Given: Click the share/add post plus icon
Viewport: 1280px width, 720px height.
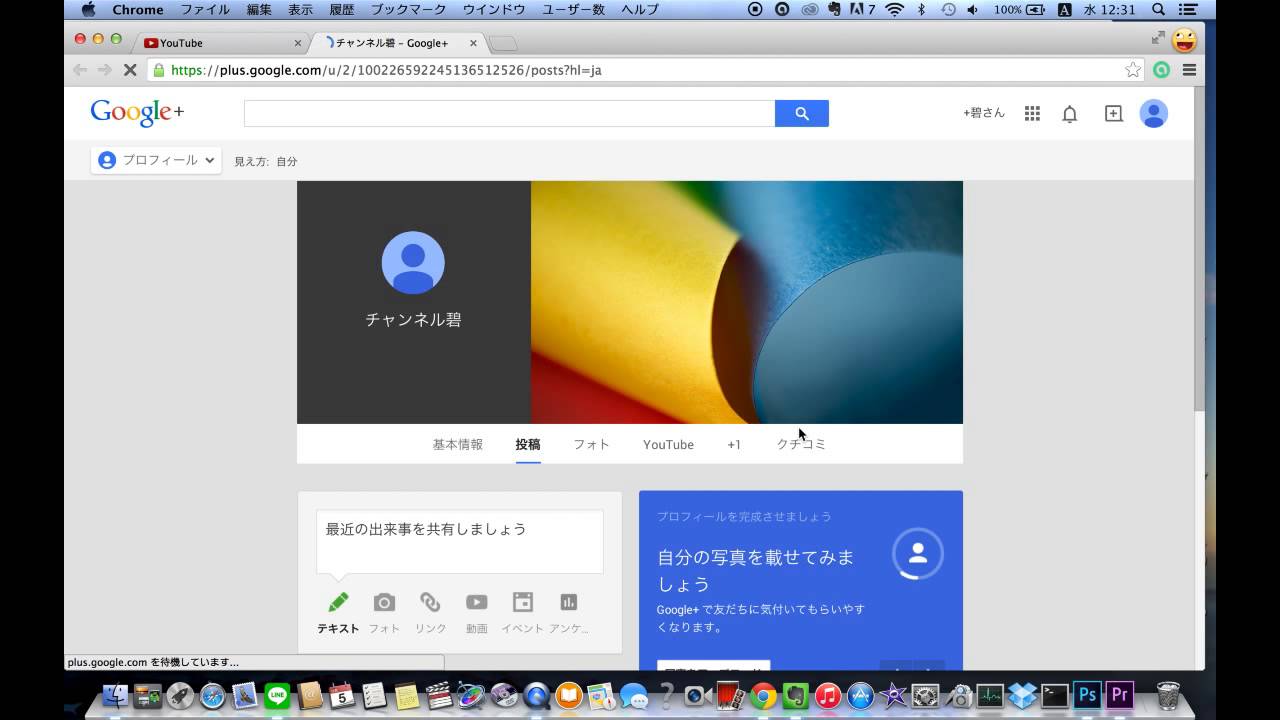Looking at the screenshot, I should (x=1113, y=114).
